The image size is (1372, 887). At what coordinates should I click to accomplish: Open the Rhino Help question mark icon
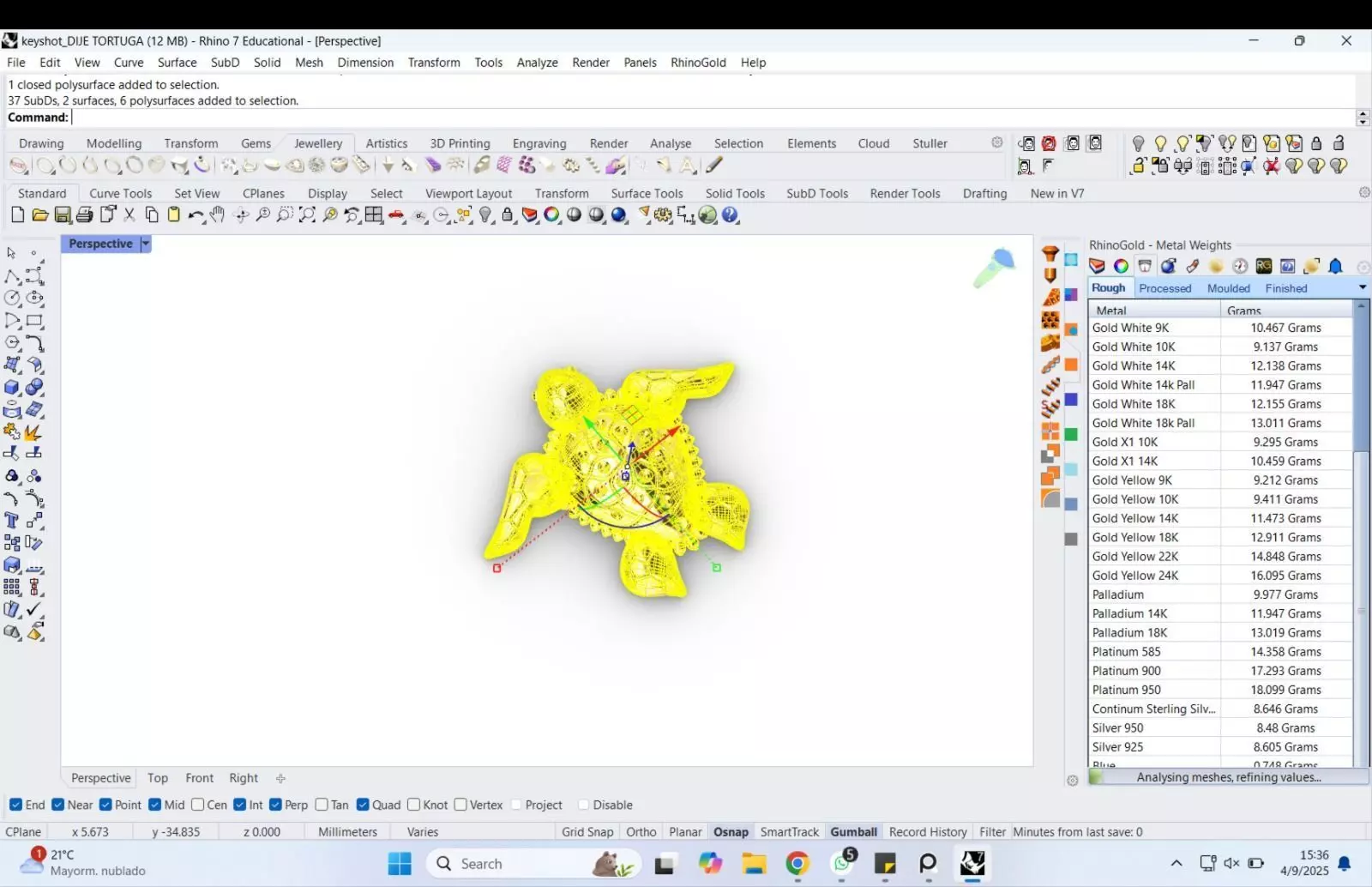731,215
